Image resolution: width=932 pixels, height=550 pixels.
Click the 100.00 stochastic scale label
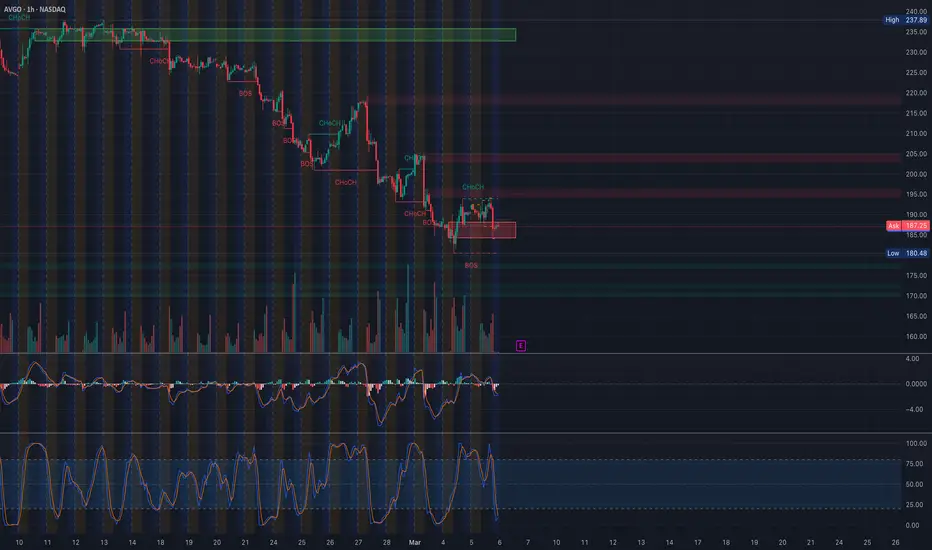click(x=916, y=444)
